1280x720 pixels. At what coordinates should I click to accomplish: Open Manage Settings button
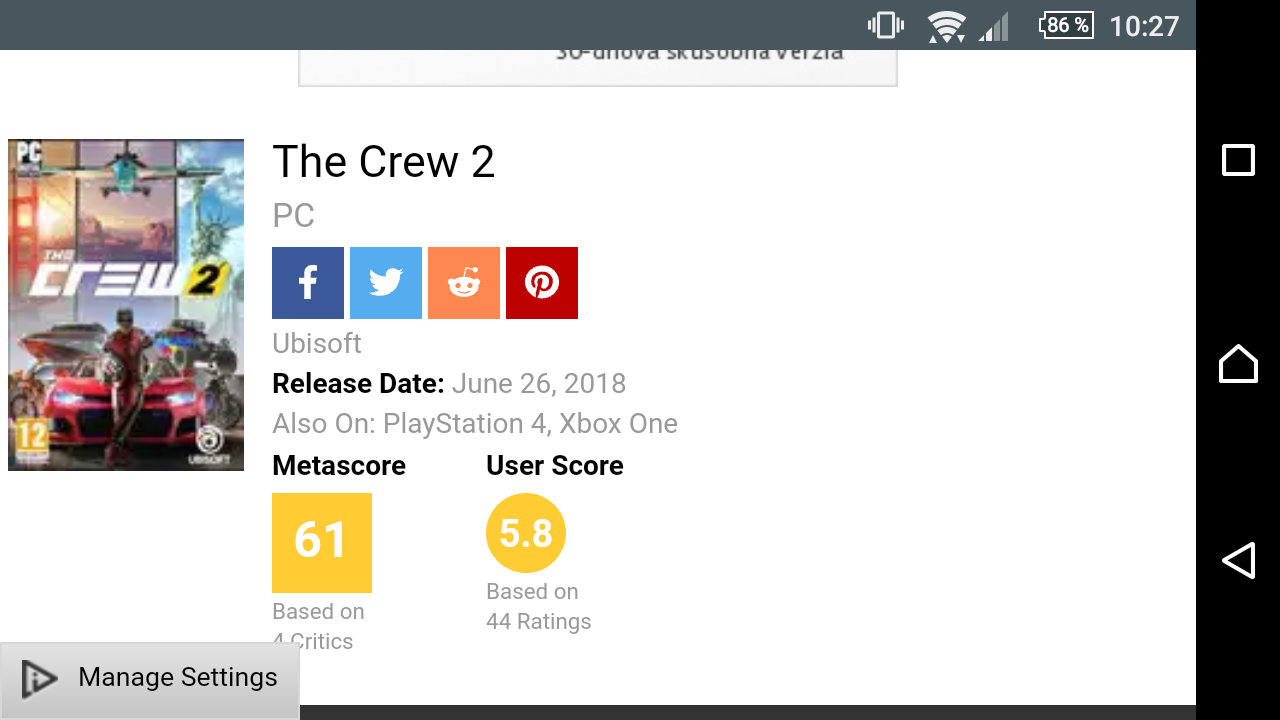150,679
